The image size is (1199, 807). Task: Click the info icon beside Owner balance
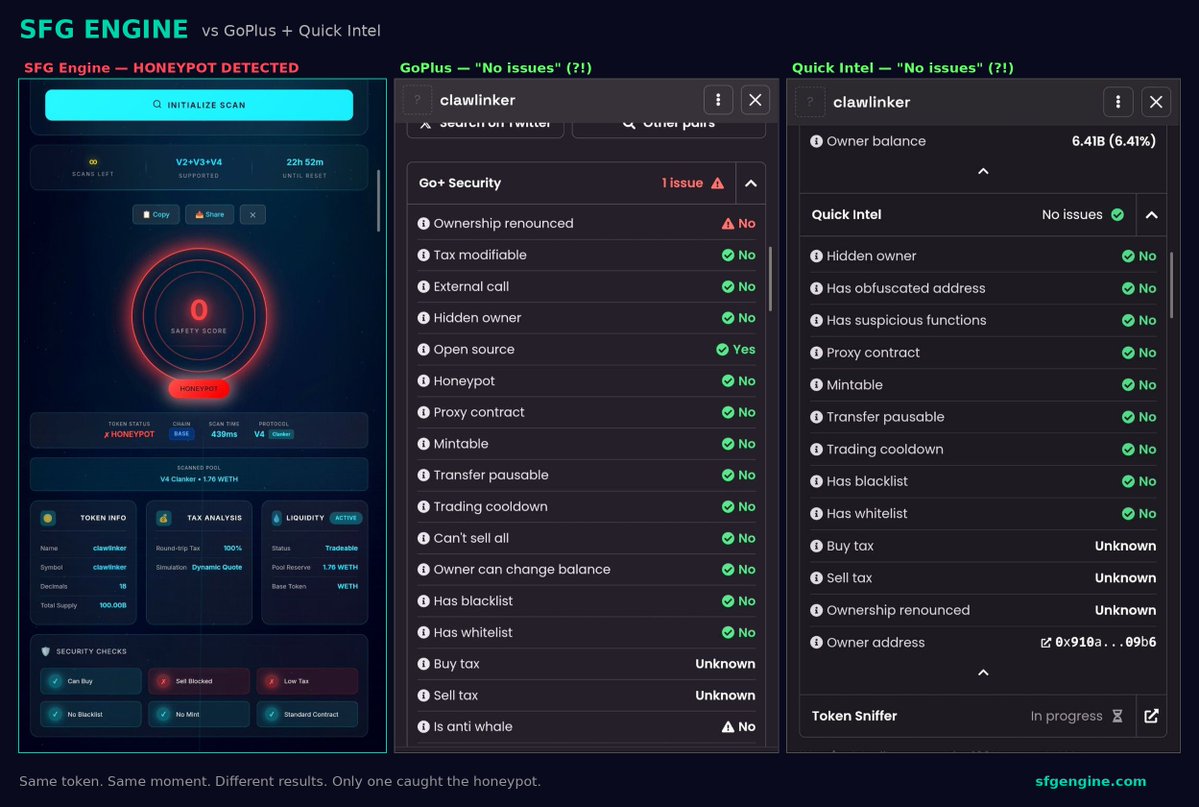click(x=814, y=141)
